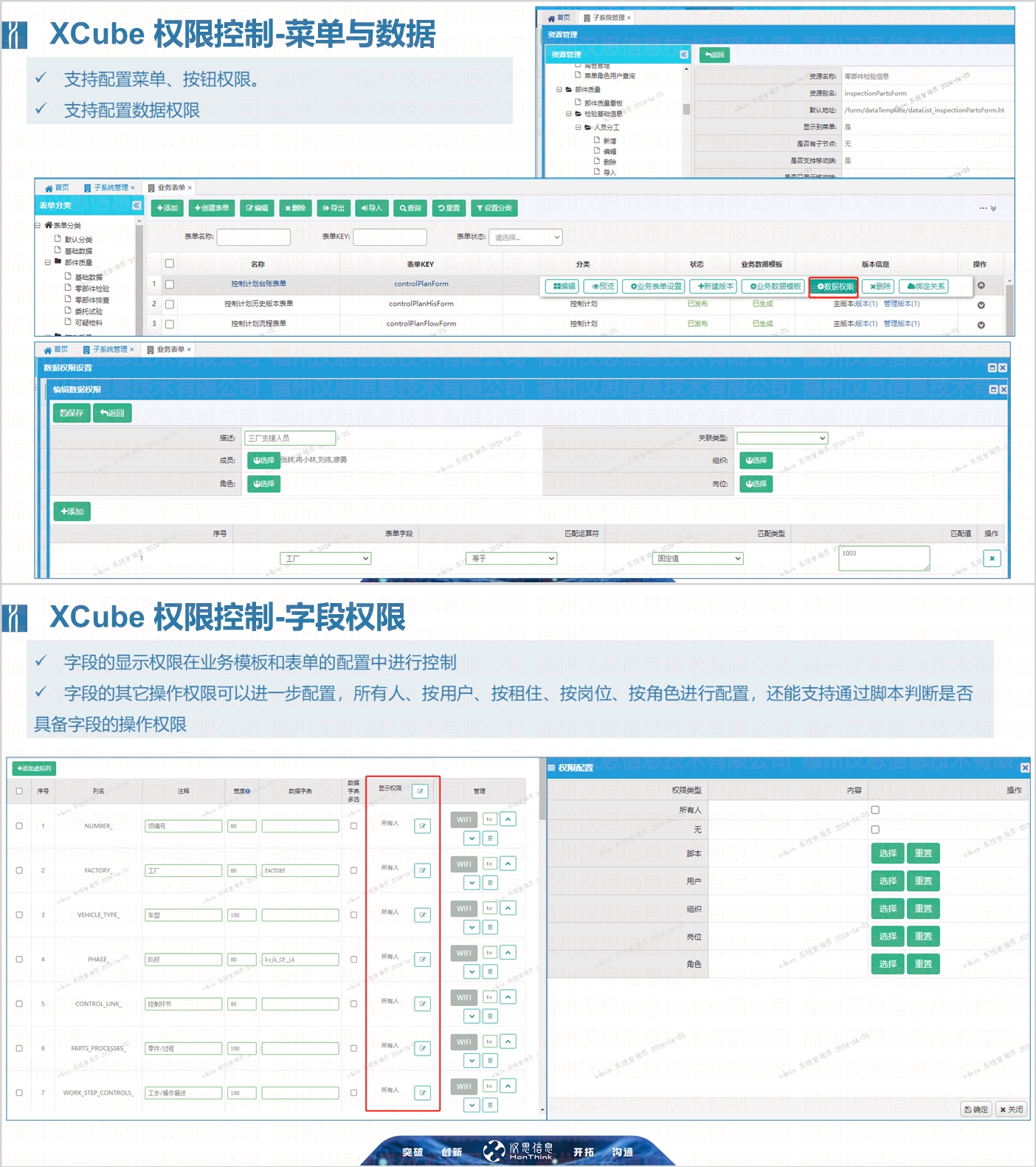This screenshot has width=1036, height=1167.
Task: Select the PHASE_ row checkbox
Action: click(19, 960)
